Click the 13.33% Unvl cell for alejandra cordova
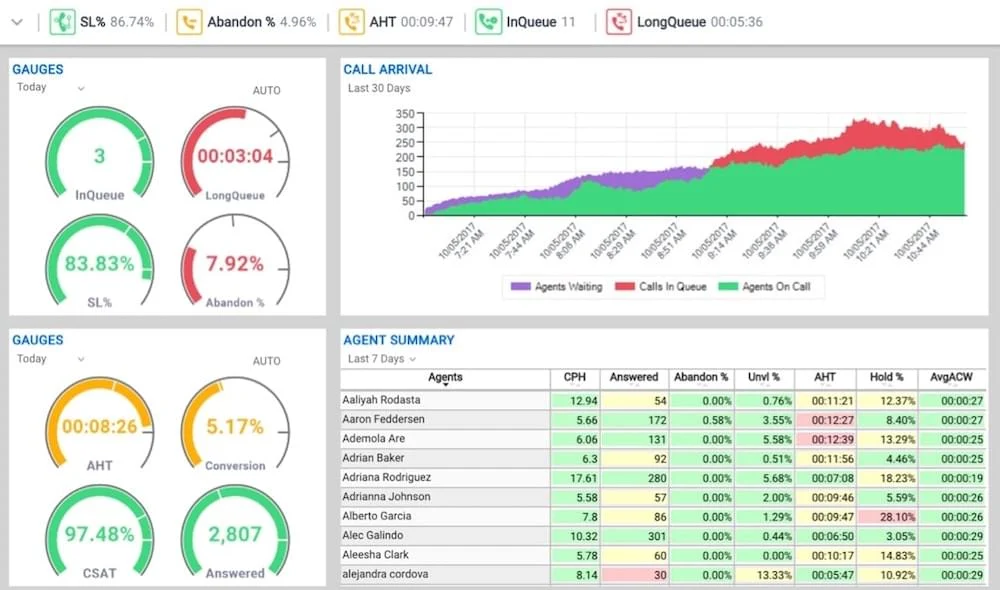Screen dimensions: 1000x590 (764, 575)
